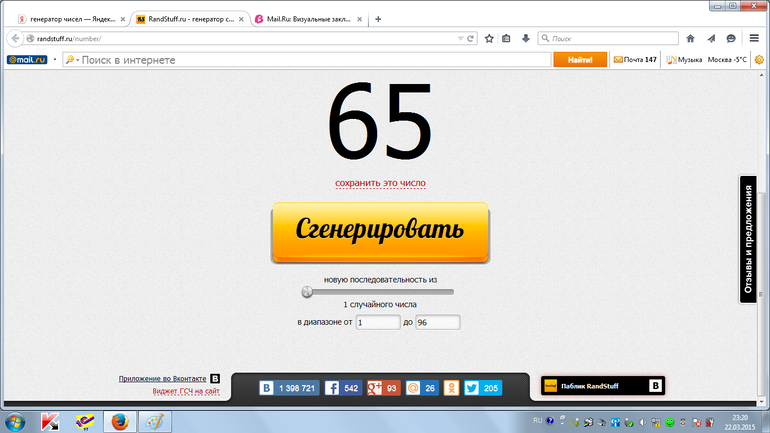Share via Odnoklassniki icon
The image size is (770, 433).
click(450, 387)
